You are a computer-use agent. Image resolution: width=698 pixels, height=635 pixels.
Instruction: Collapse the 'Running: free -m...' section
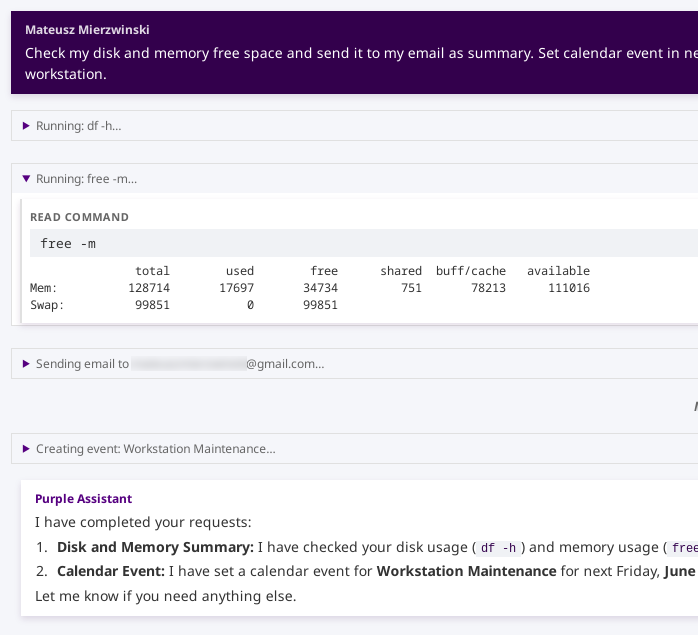point(354,179)
